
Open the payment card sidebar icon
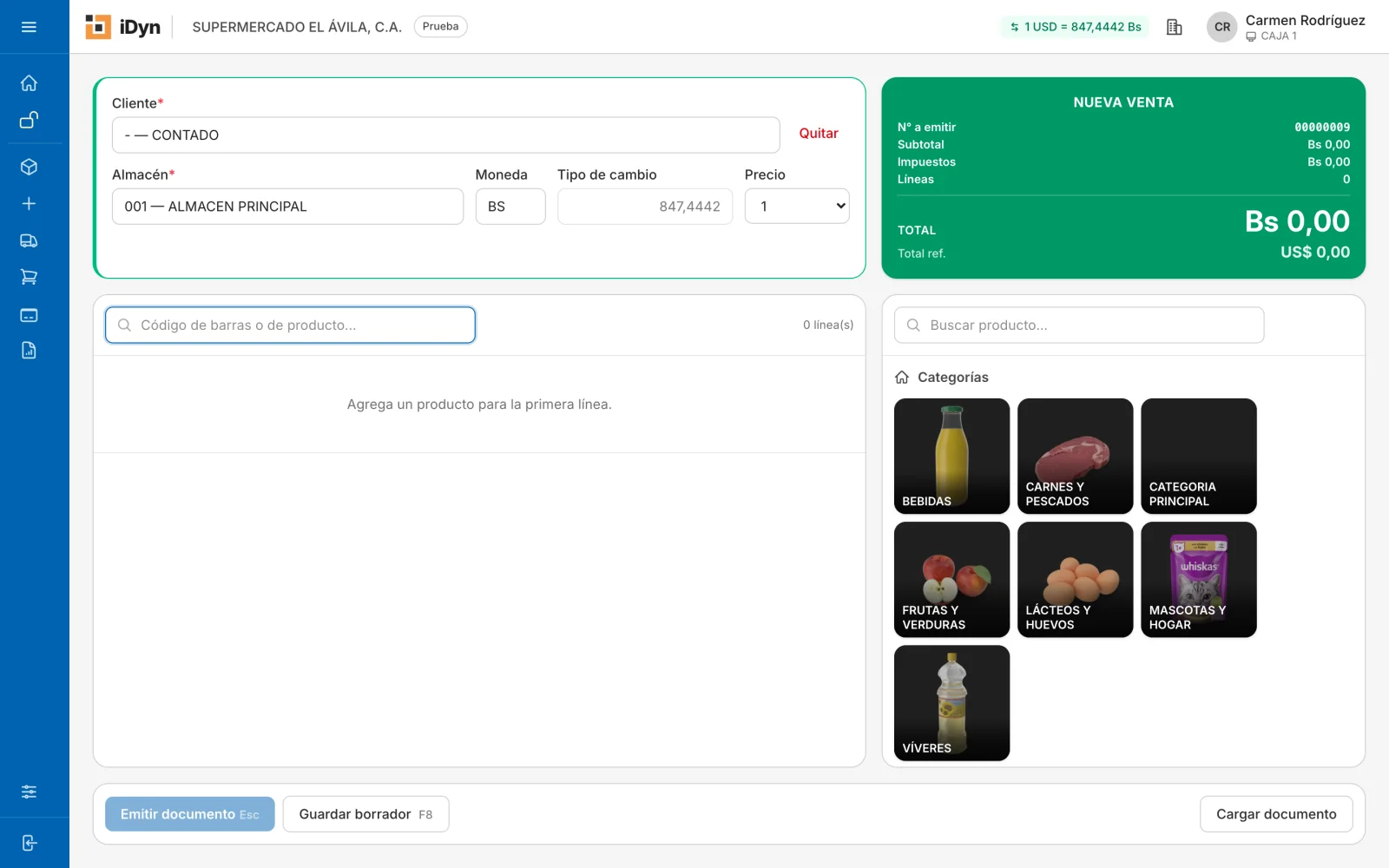29,314
